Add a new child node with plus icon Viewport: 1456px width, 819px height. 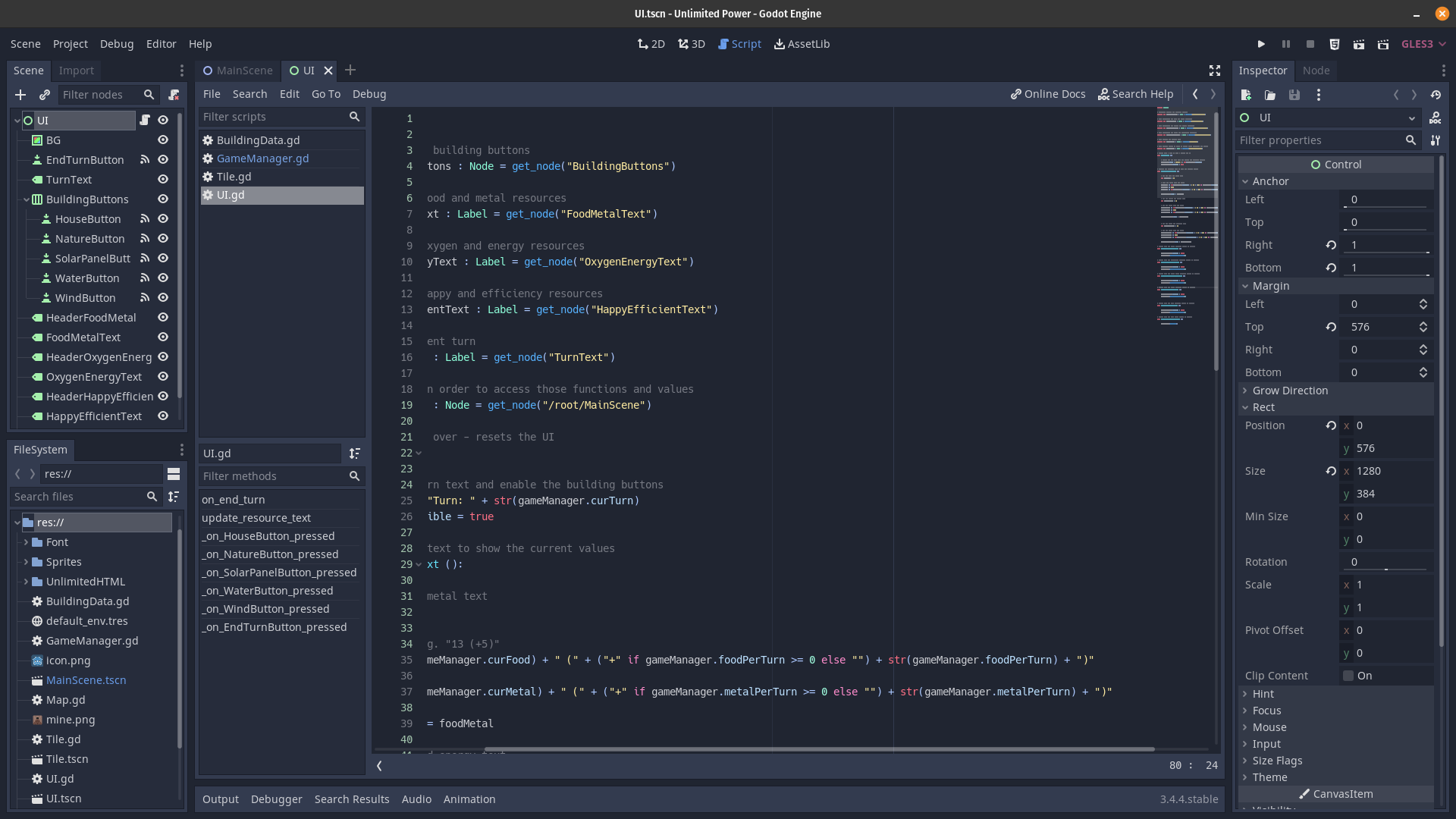click(x=20, y=95)
